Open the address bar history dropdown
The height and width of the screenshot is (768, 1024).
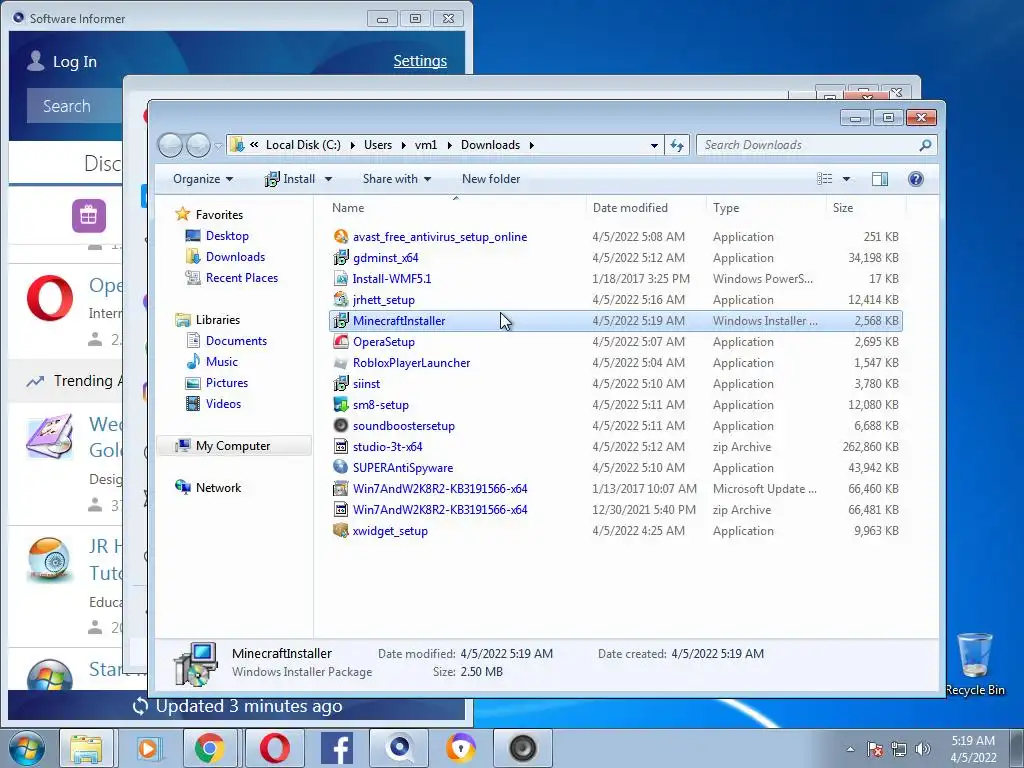pyautogui.click(x=654, y=145)
